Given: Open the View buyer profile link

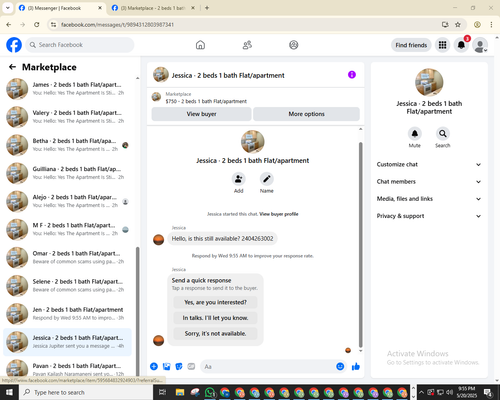Looking at the screenshot, I should [279, 214].
